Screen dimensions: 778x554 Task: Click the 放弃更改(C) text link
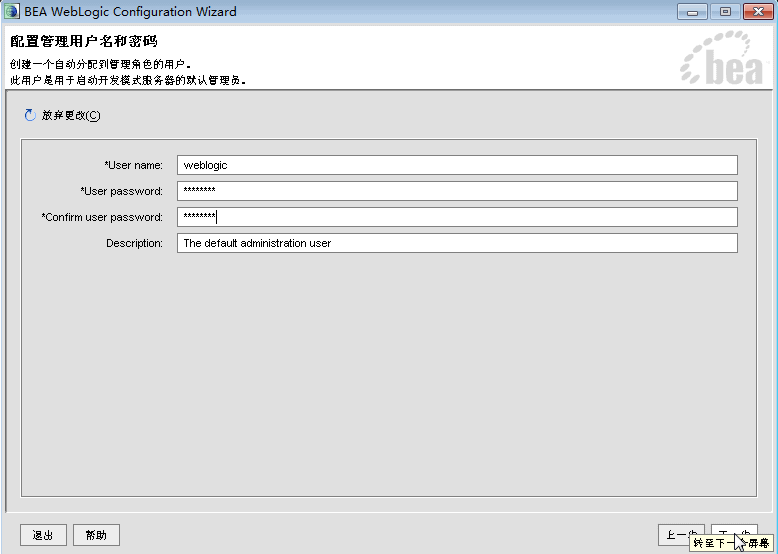pos(71,115)
